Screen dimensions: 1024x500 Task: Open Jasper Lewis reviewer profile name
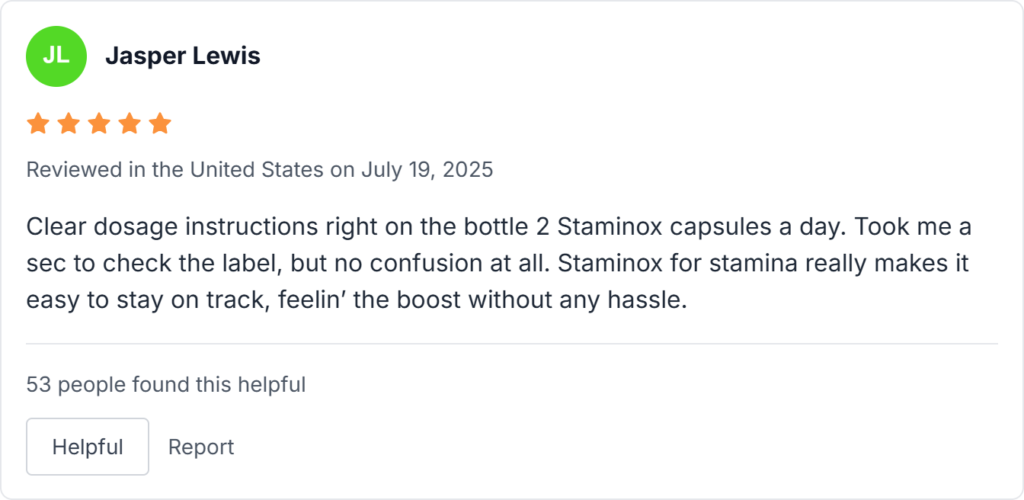(182, 56)
